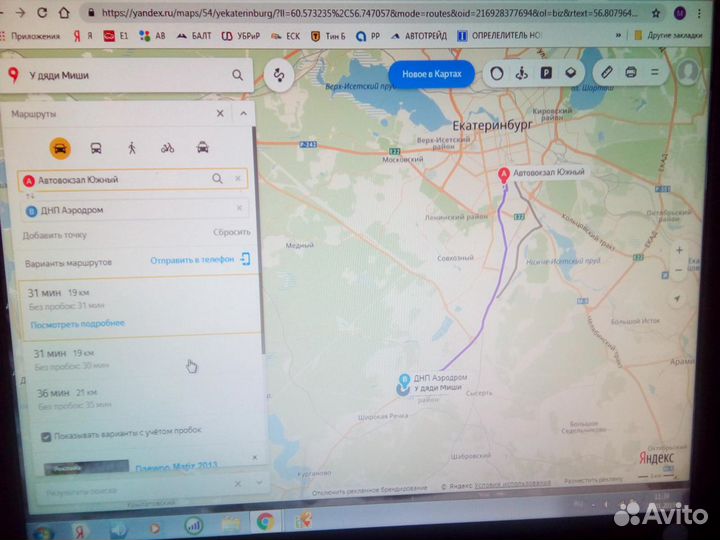Toggle the traffic layer circle icon
The width and height of the screenshot is (720, 540).
[x=497, y=73]
